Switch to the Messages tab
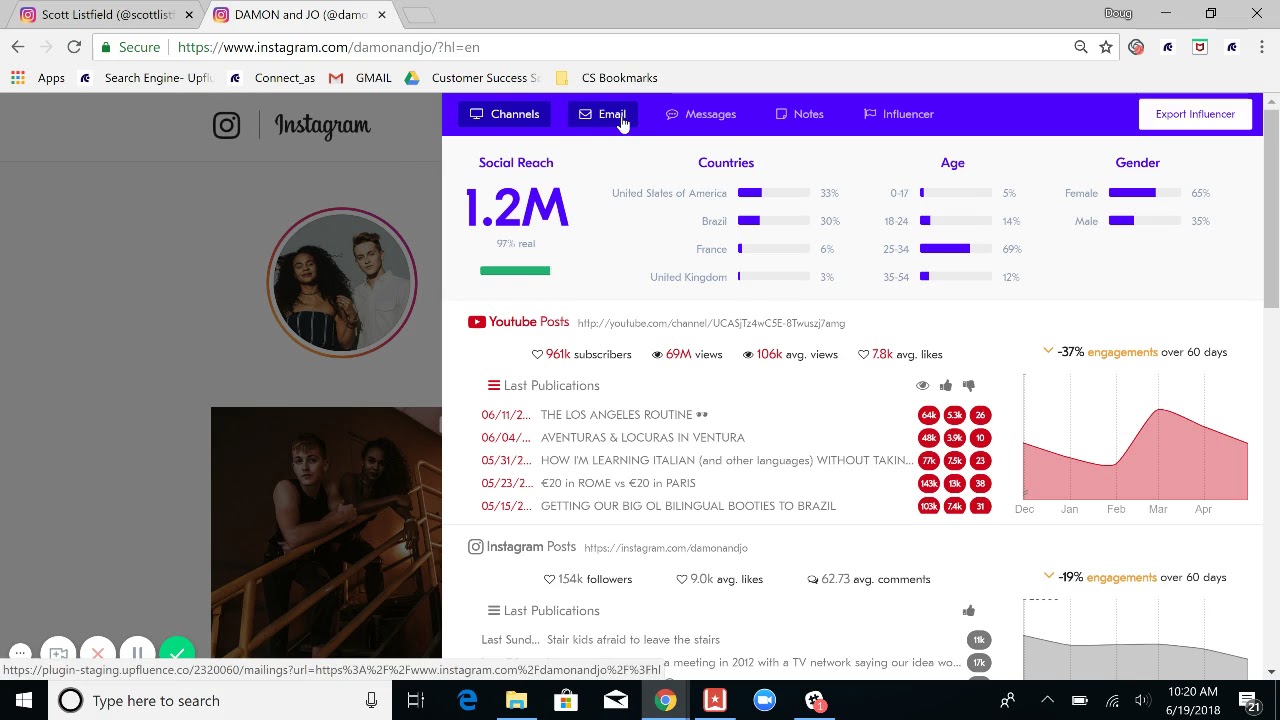1280x720 pixels. tap(701, 114)
